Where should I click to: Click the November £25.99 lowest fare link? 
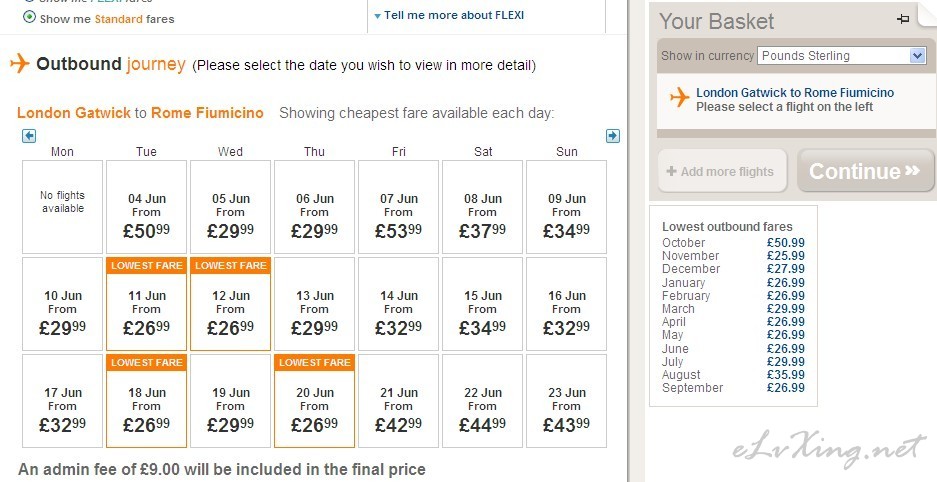tap(786, 256)
